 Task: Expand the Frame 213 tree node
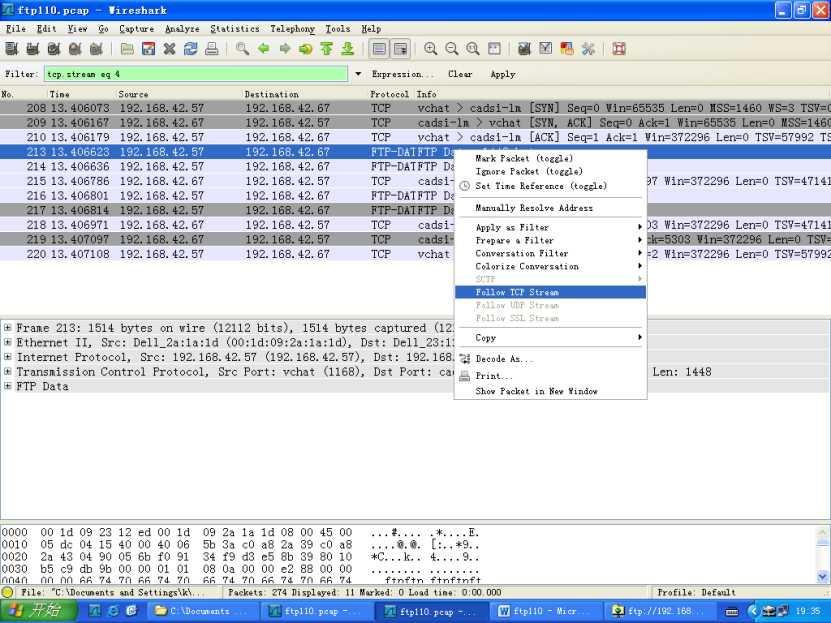pos(7,328)
